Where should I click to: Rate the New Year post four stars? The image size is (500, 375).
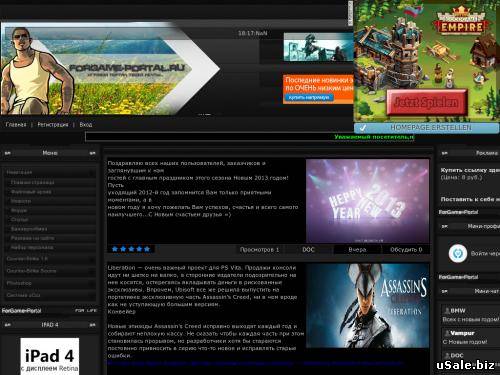pos(139,249)
